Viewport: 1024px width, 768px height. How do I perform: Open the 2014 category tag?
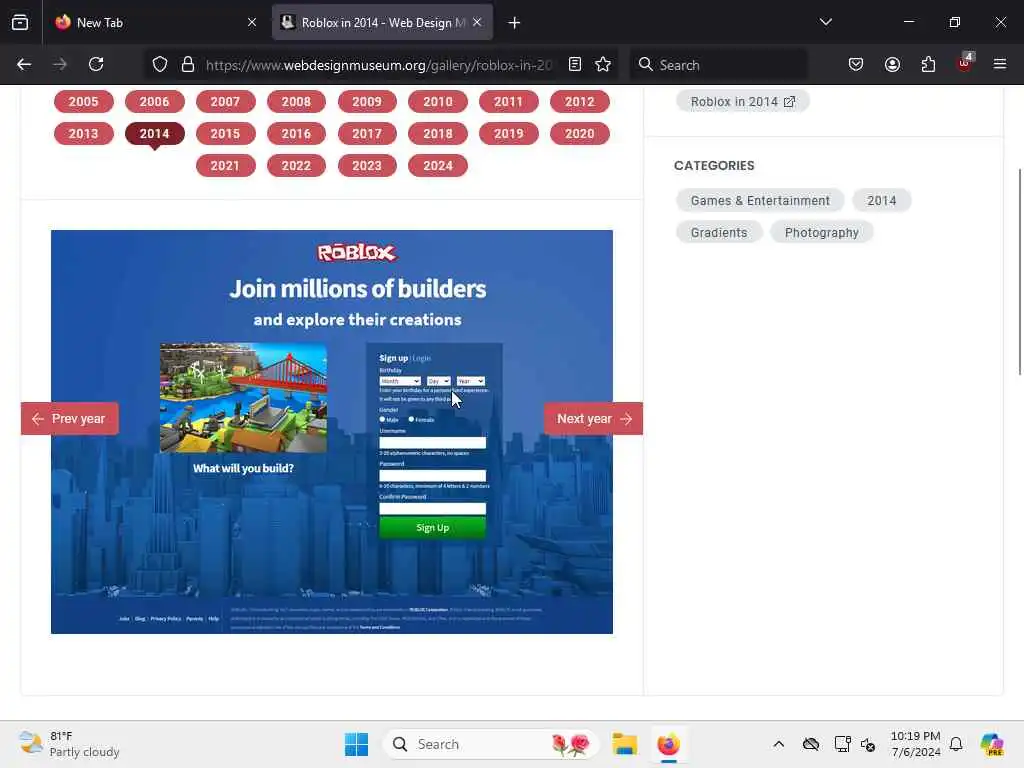pyautogui.click(x=882, y=200)
